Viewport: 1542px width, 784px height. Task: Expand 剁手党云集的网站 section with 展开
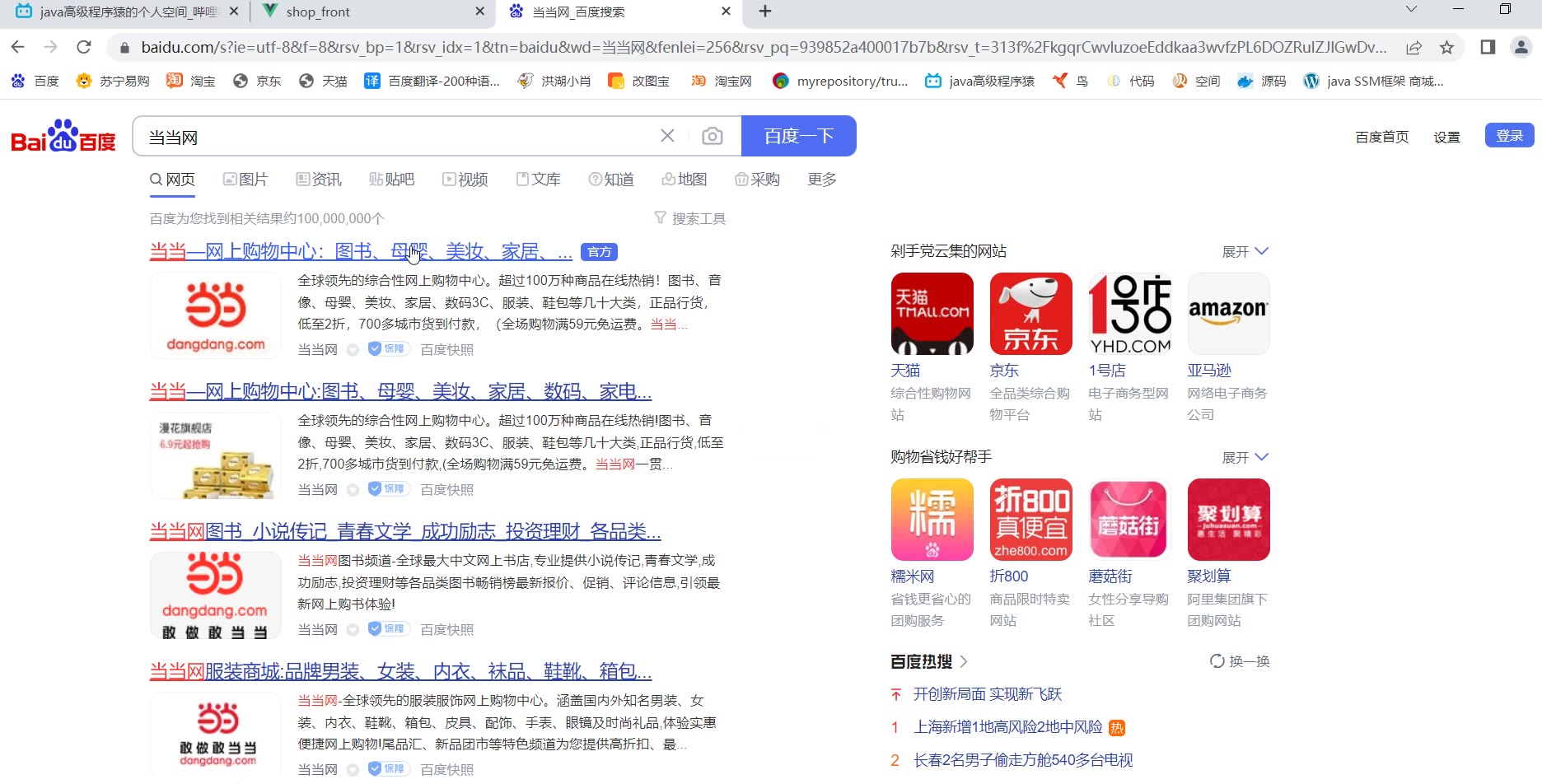[1245, 251]
